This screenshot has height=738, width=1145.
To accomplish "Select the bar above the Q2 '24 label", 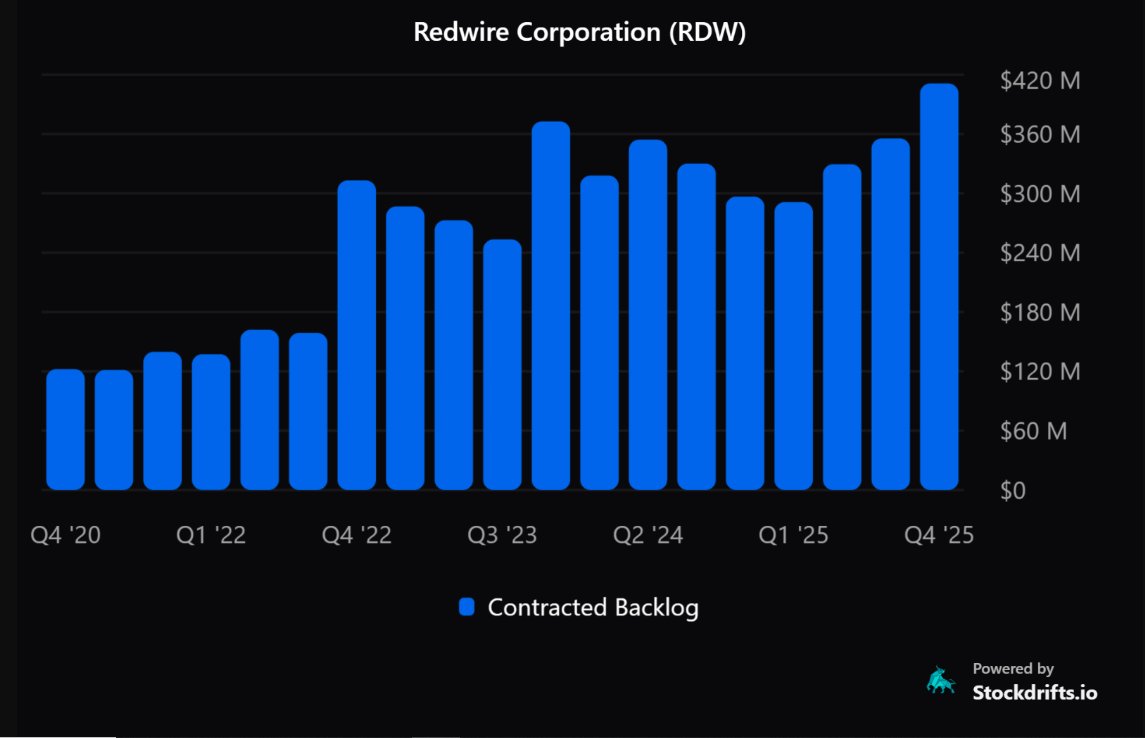I will [648, 315].
